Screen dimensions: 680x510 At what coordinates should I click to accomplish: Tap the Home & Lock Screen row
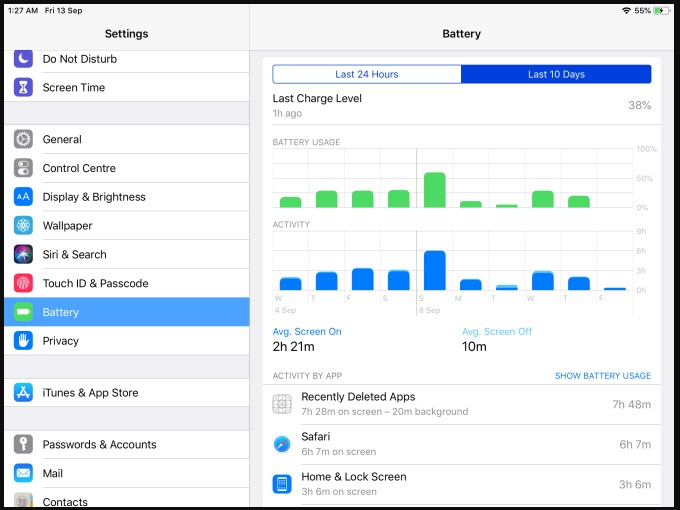coord(461,484)
